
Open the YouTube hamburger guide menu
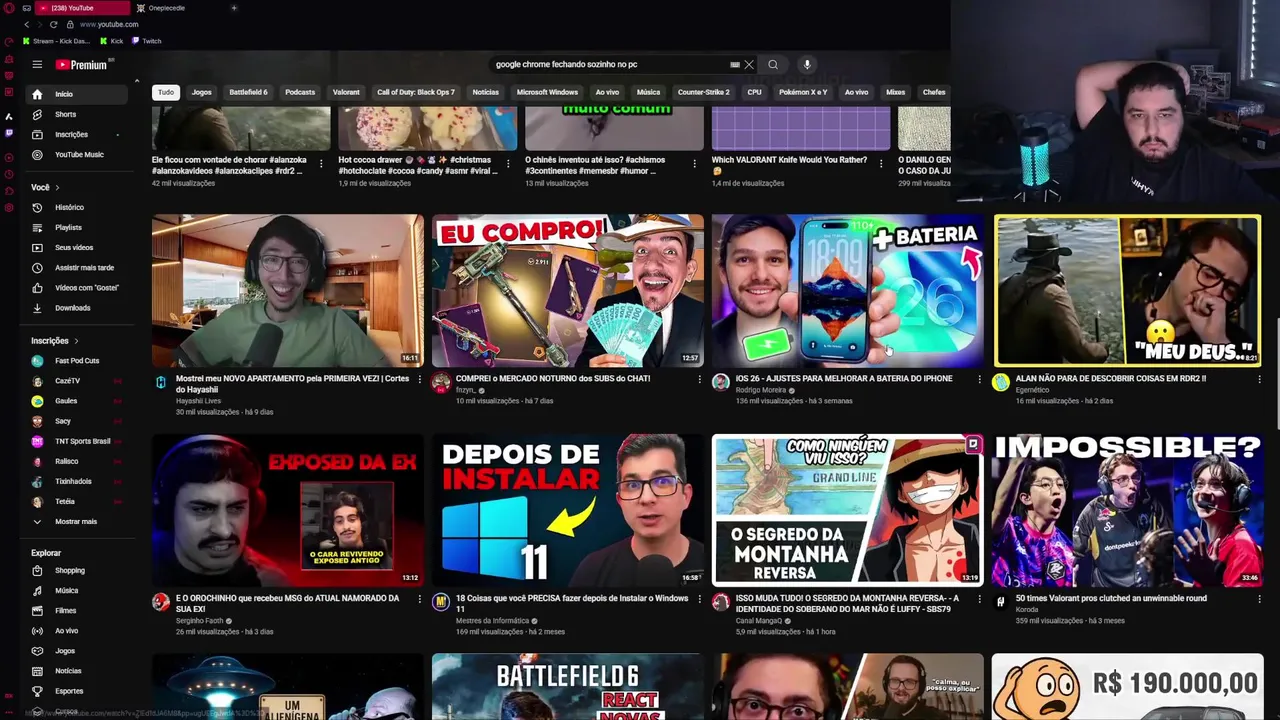click(37, 64)
